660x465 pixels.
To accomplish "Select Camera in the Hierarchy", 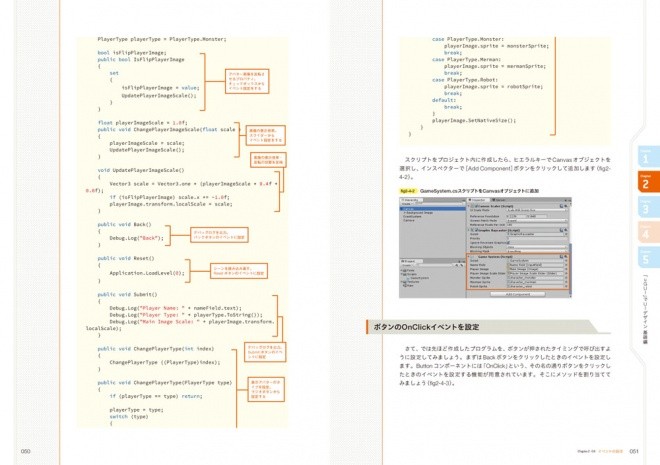I will (409, 220).
